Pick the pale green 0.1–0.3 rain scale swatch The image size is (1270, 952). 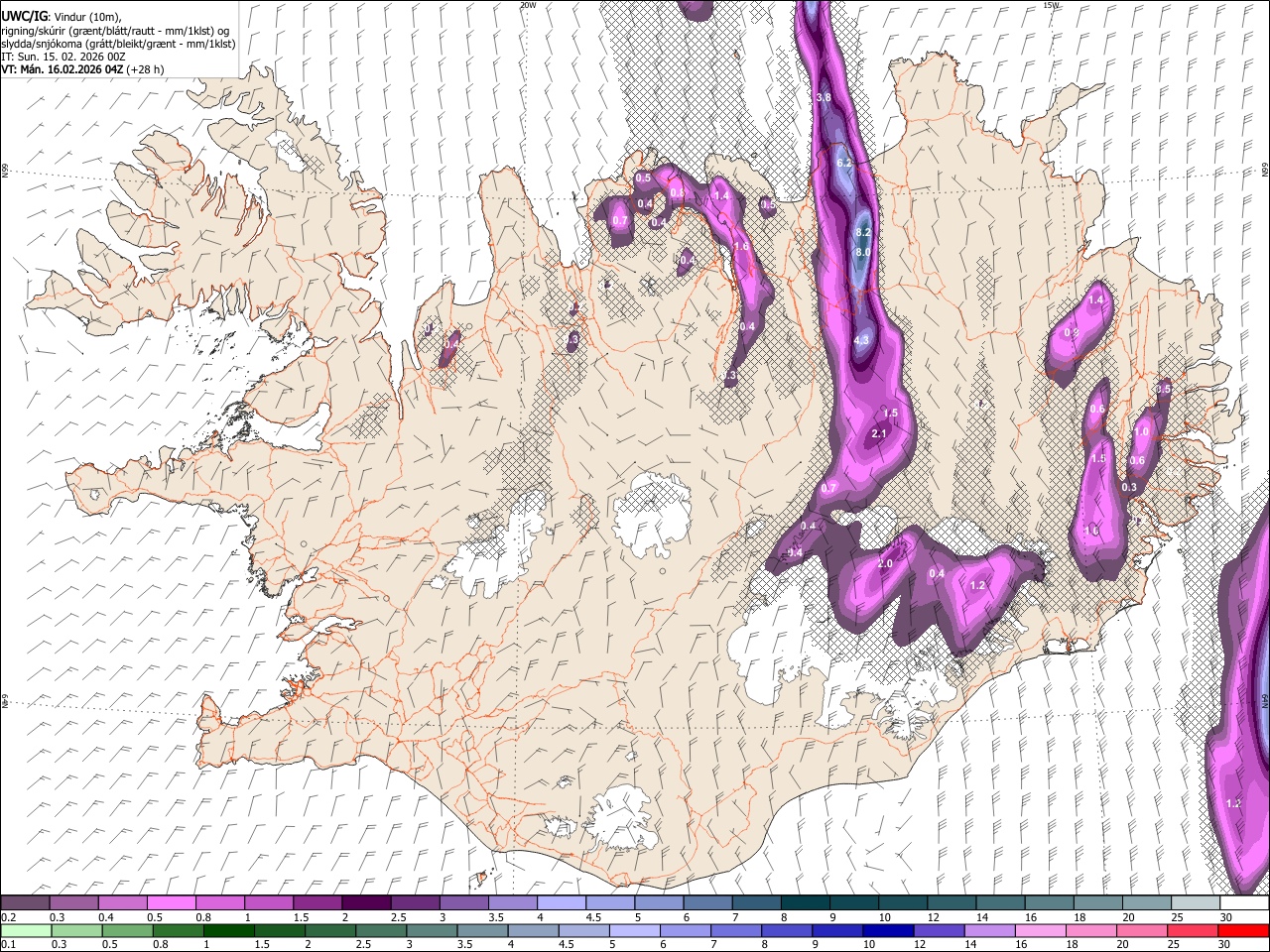pos(25,930)
